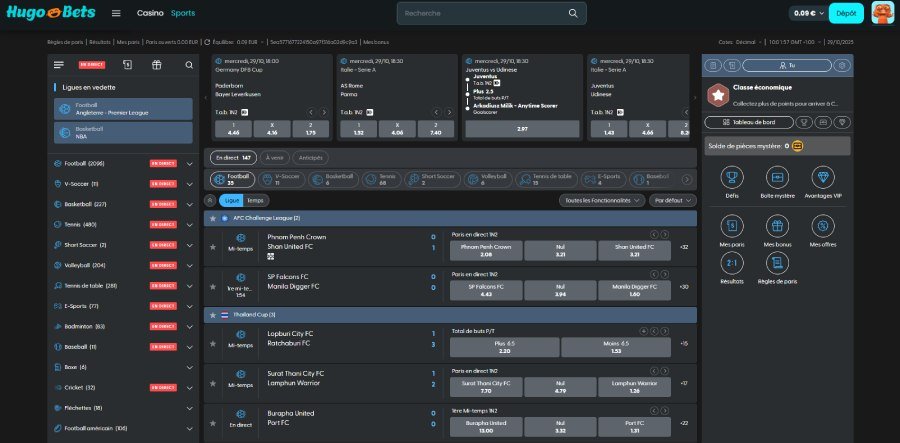Open the bet slip icon in sidebar toolbar
Viewport: 900px width, 443px height.
[x=127, y=65]
